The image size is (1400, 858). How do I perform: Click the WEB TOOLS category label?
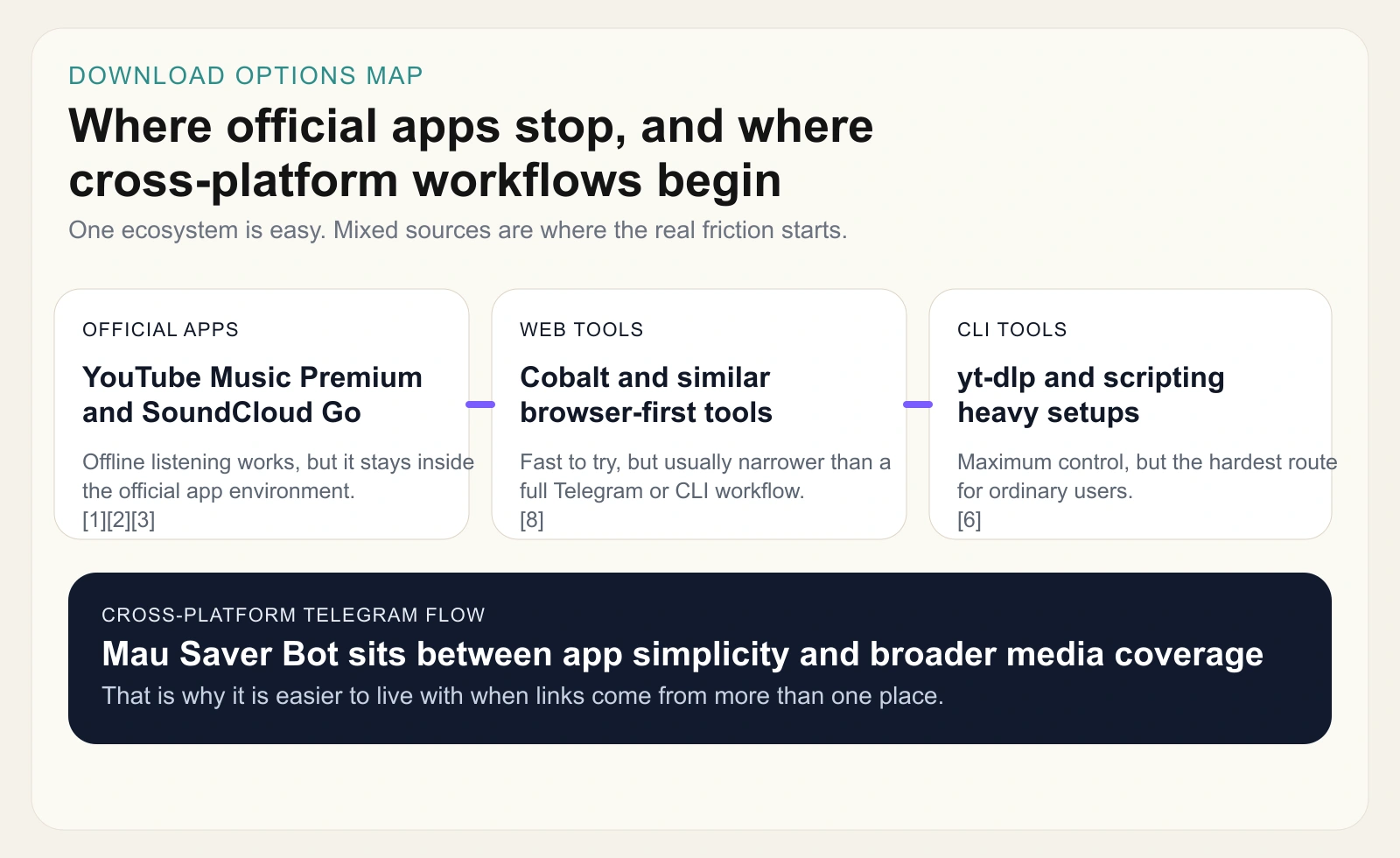pos(581,330)
